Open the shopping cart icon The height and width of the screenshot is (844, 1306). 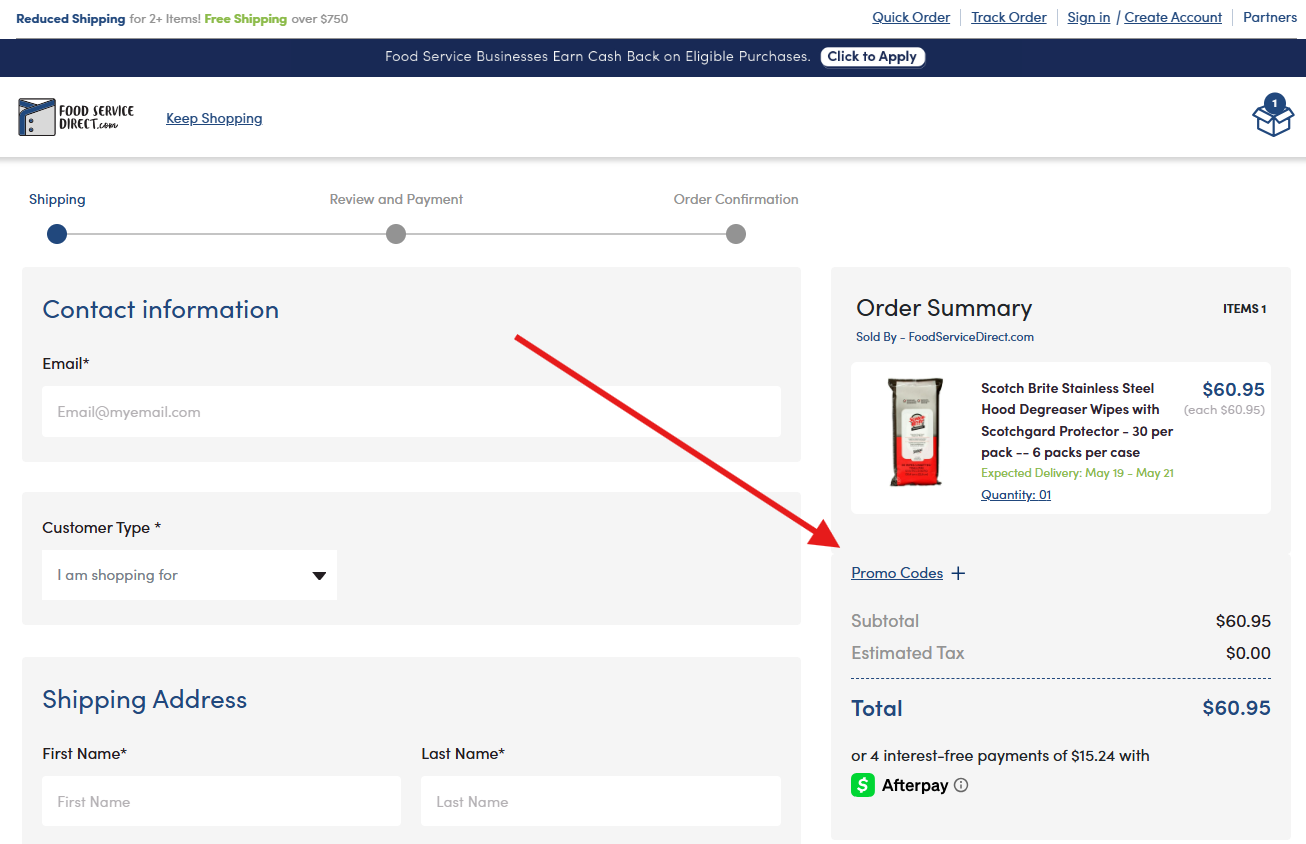1272,117
